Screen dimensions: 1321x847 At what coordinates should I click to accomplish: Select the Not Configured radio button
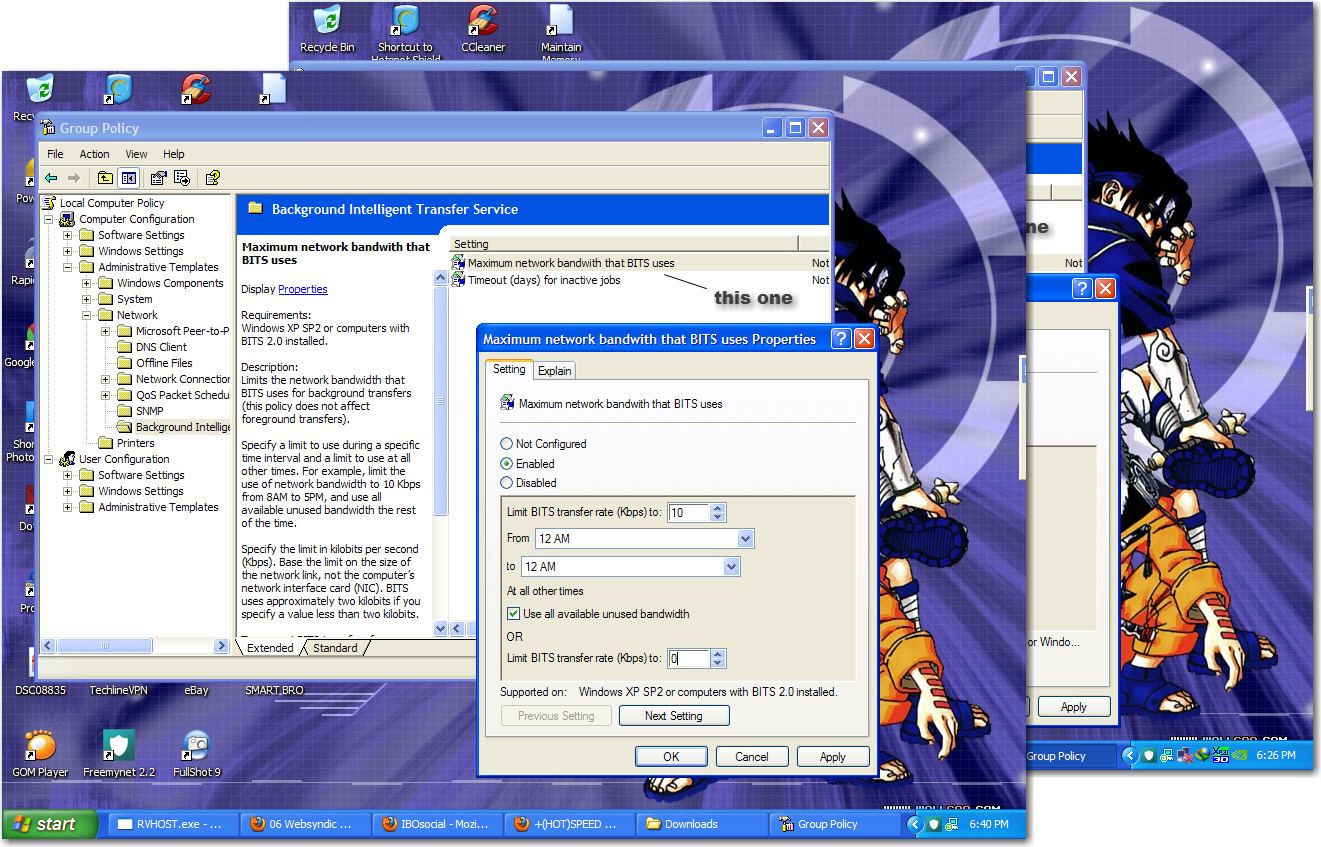point(507,444)
